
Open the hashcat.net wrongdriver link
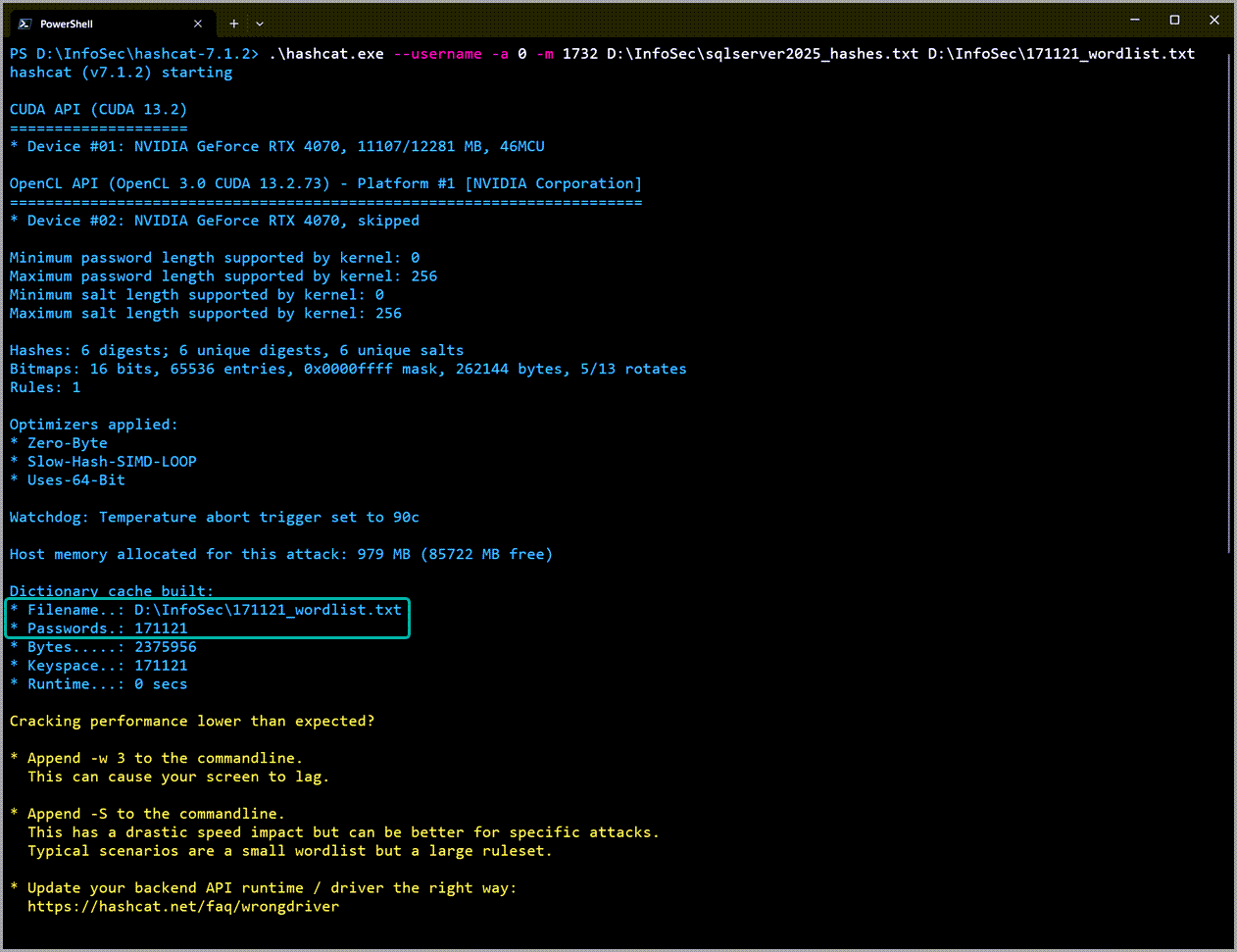coord(182,906)
